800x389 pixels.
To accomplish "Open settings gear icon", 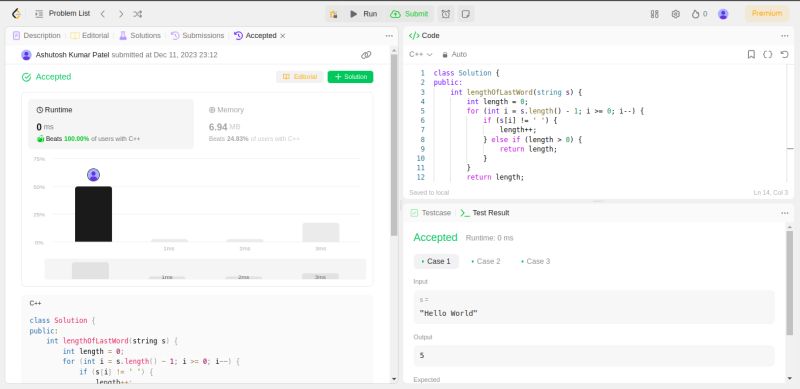I will pyautogui.click(x=676, y=14).
